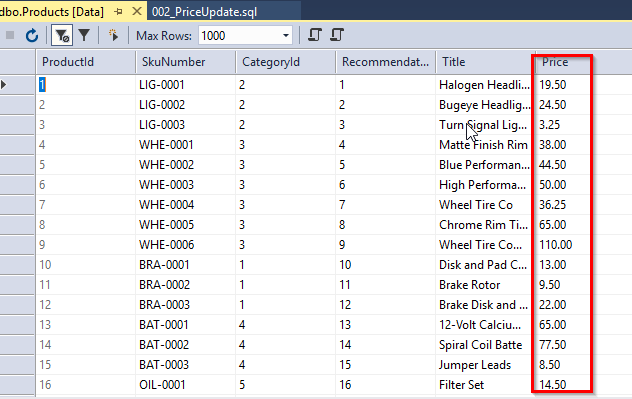Click the second script-to-file icon

(337, 35)
